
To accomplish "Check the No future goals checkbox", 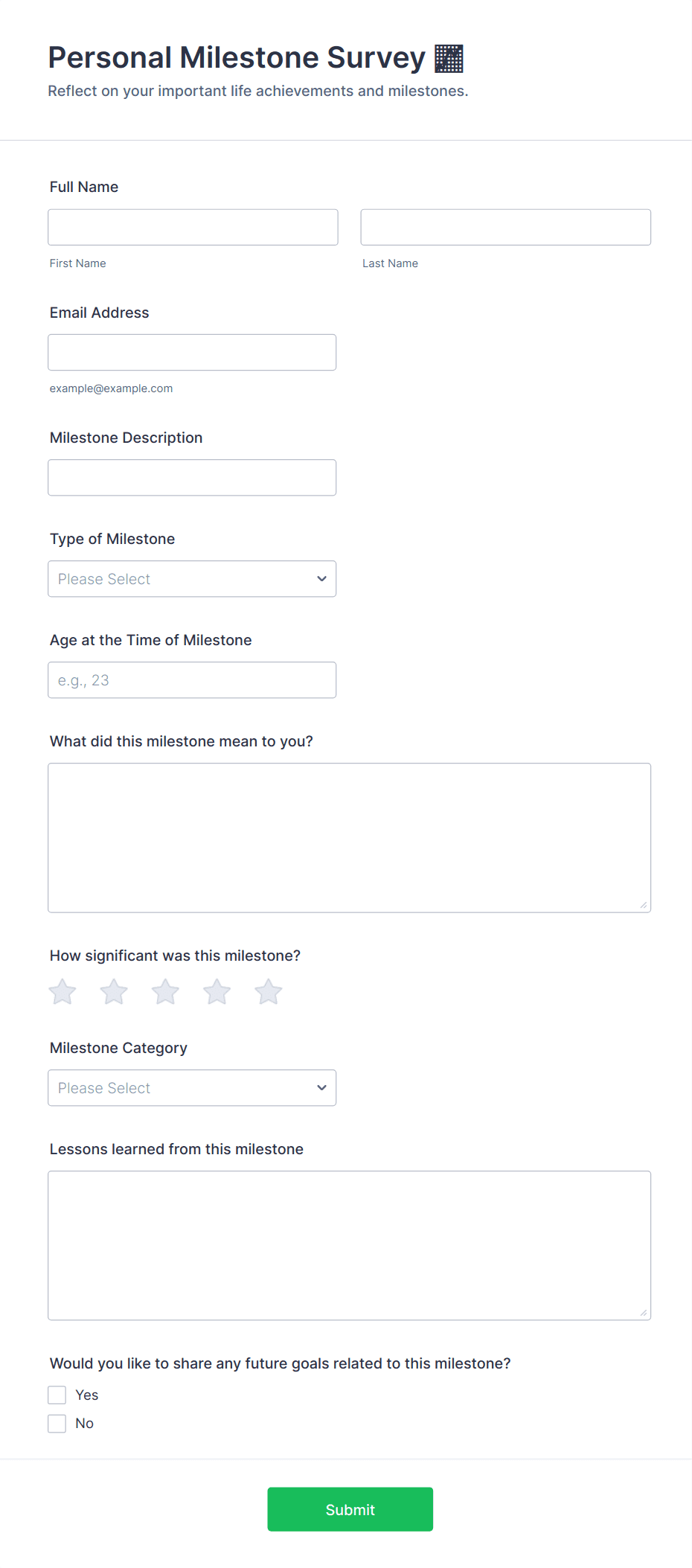I will pos(57,1423).
